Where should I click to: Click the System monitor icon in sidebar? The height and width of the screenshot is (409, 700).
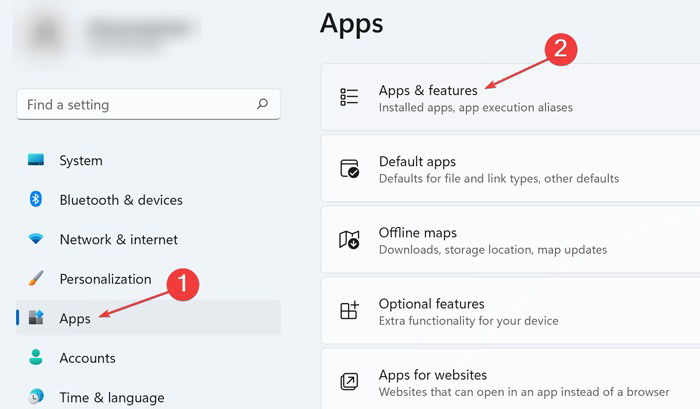(36, 160)
